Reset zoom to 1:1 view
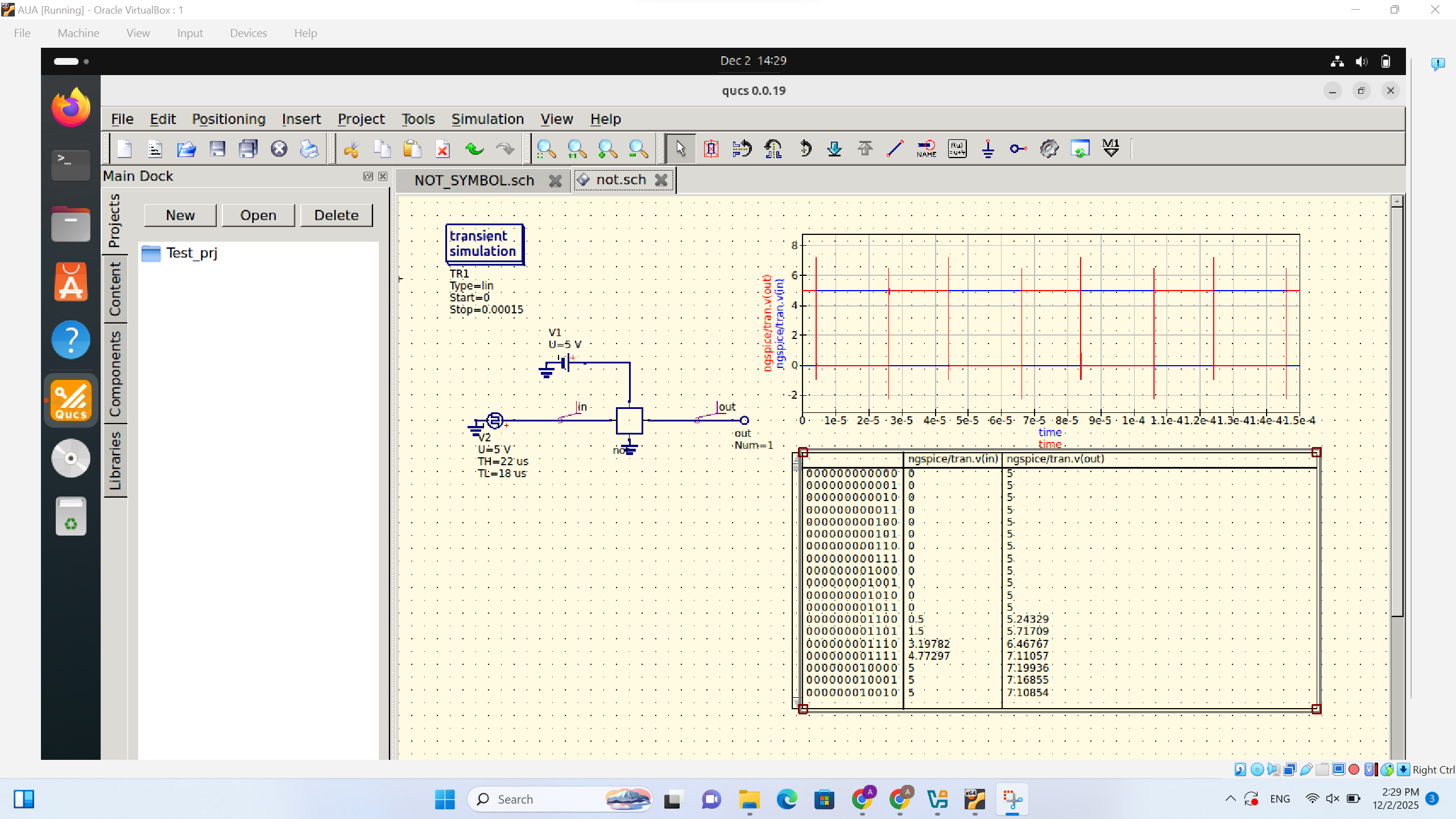Image resolution: width=1456 pixels, height=819 pixels. pos(577,149)
